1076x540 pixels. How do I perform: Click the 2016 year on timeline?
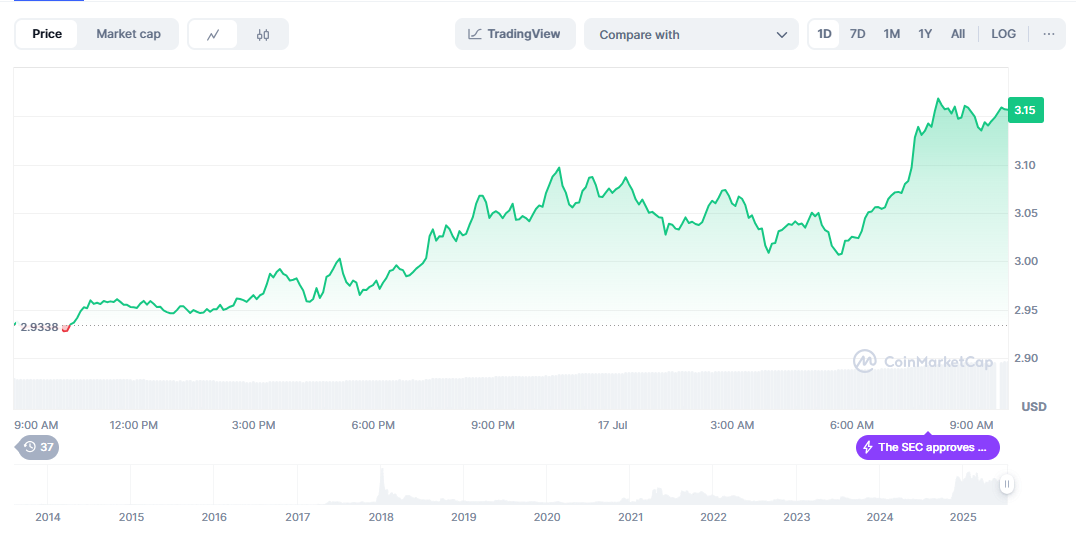click(214, 517)
